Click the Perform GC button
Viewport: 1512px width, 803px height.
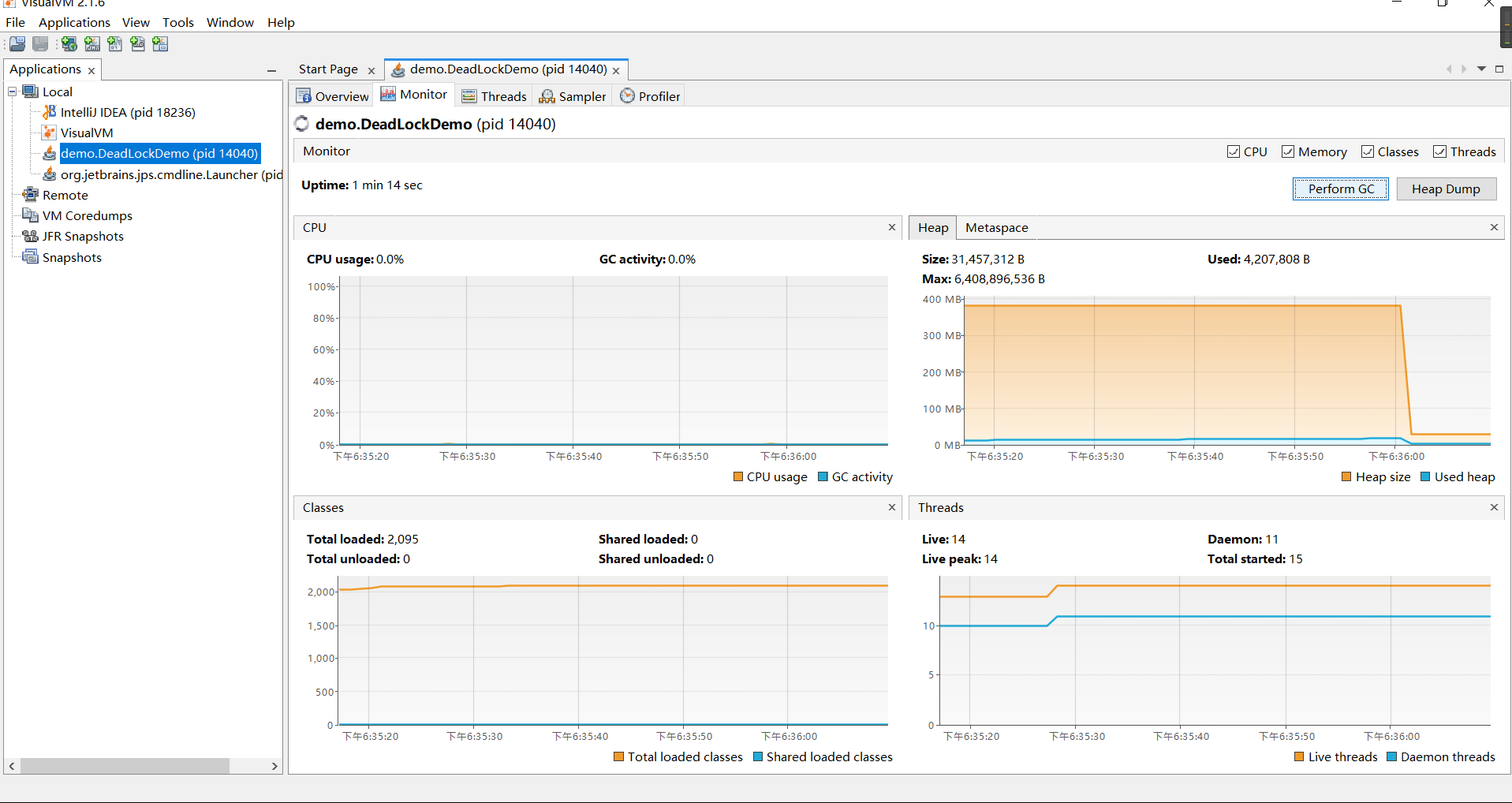click(x=1341, y=189)
